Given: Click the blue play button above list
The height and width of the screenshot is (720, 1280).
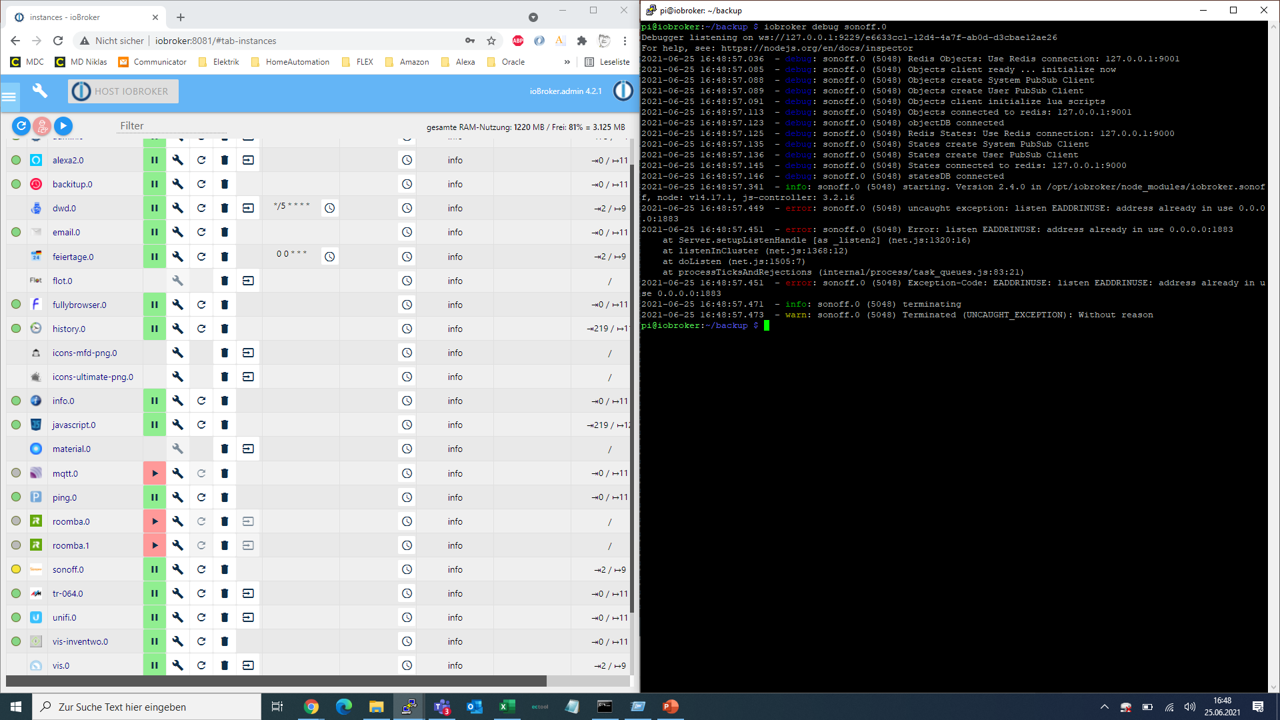Looking at the screenshot, I should click(x=63, y=126).
